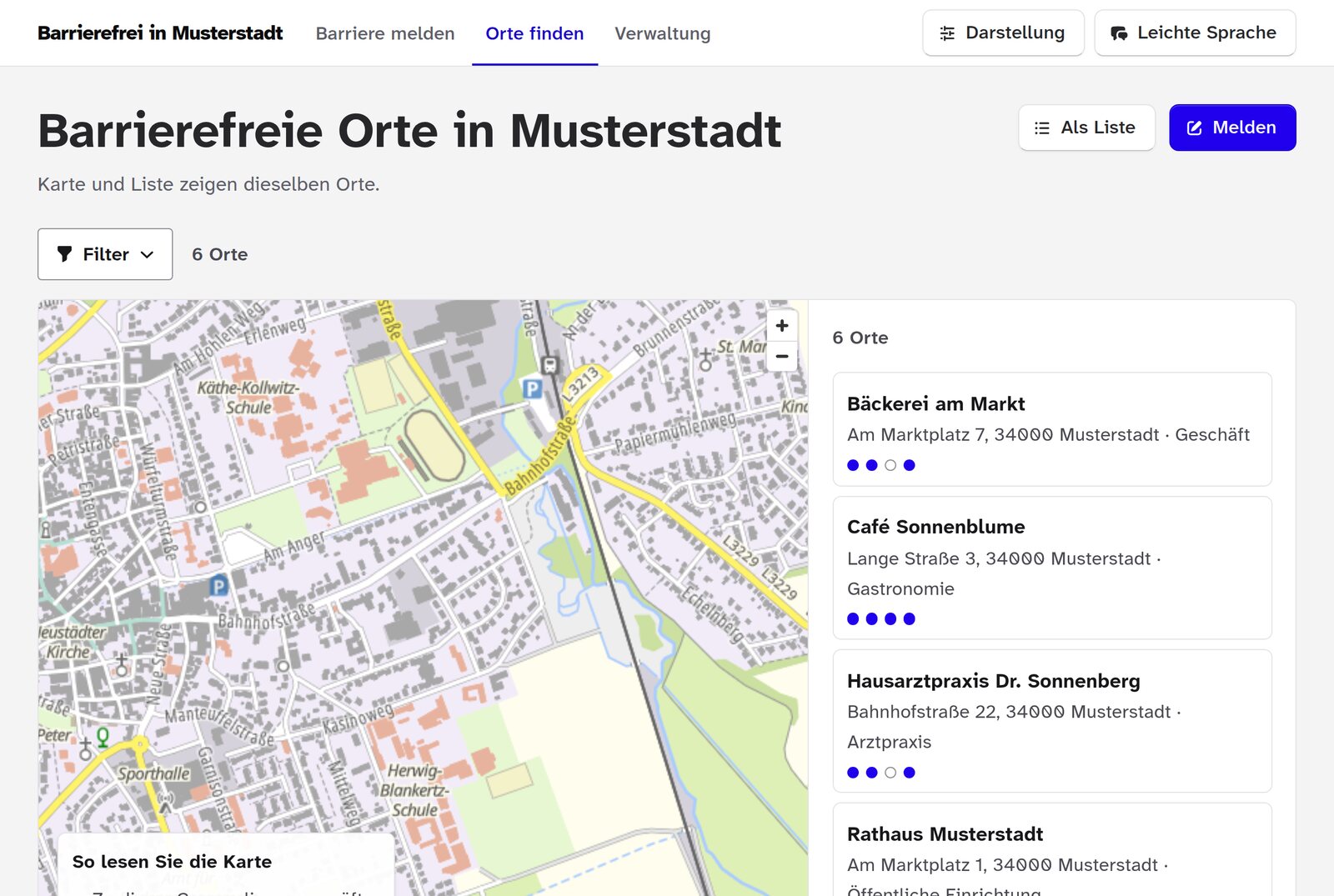Viewport: 1334px width, 896px height.
Task: Open Rathaus Musterstadt entry
Action: [1052, 850]
